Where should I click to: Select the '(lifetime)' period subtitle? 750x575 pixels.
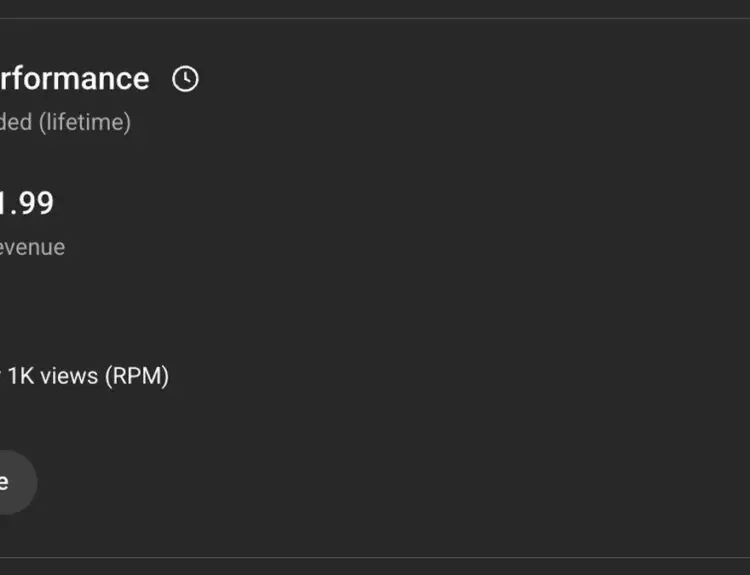point(85,123)
